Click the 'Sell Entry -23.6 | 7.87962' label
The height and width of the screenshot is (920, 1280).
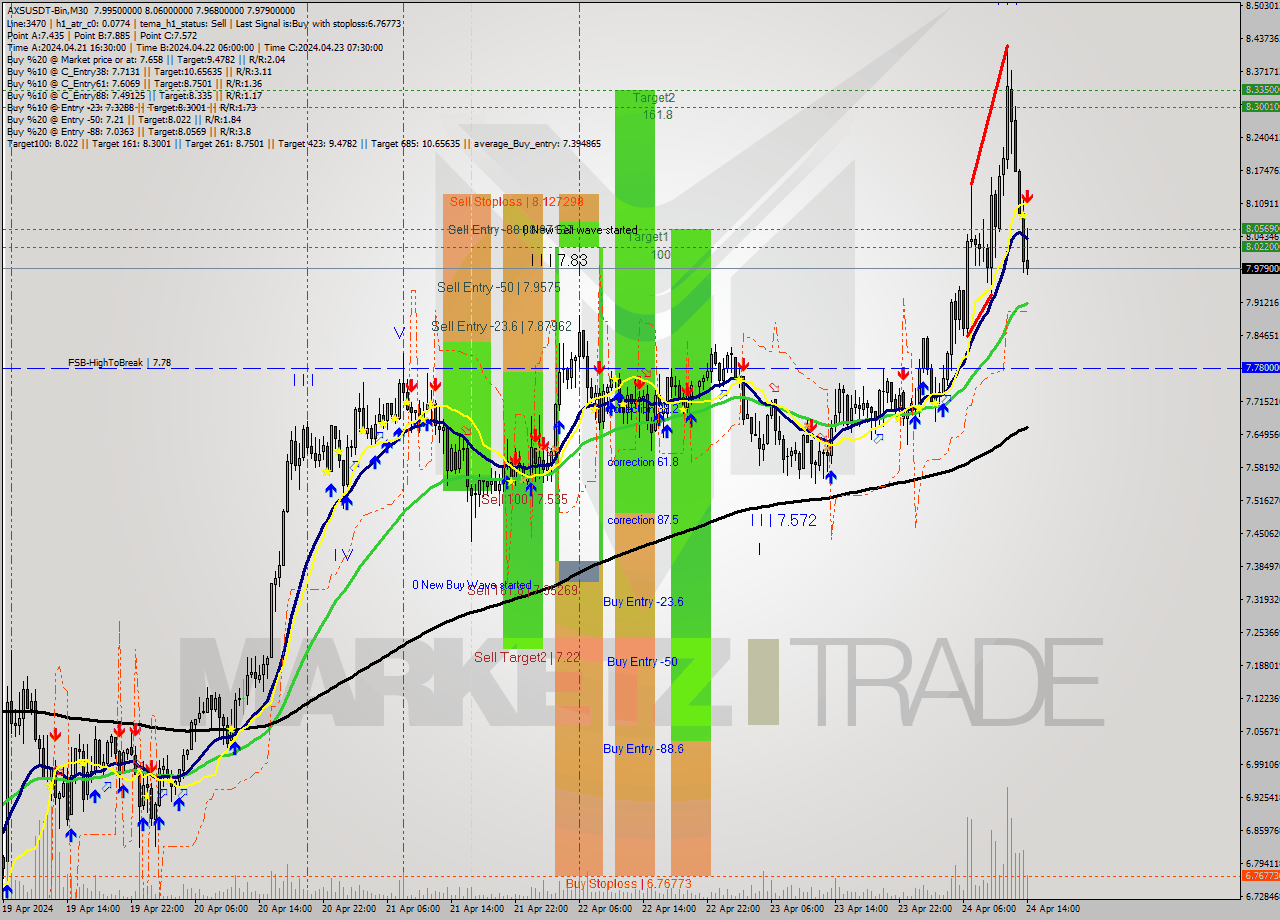(x=501, y=325)
